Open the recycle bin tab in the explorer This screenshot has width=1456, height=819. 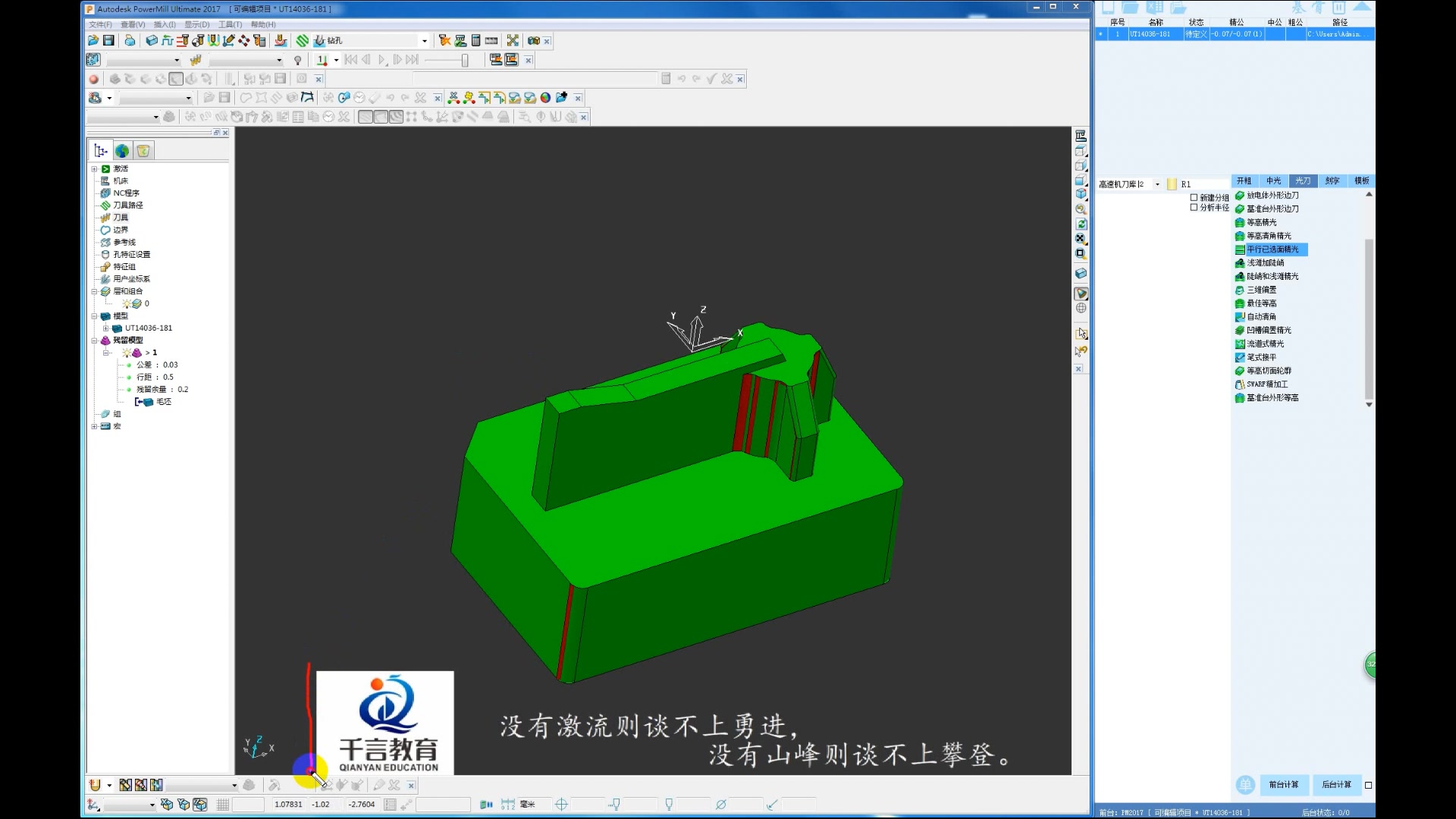143,151
